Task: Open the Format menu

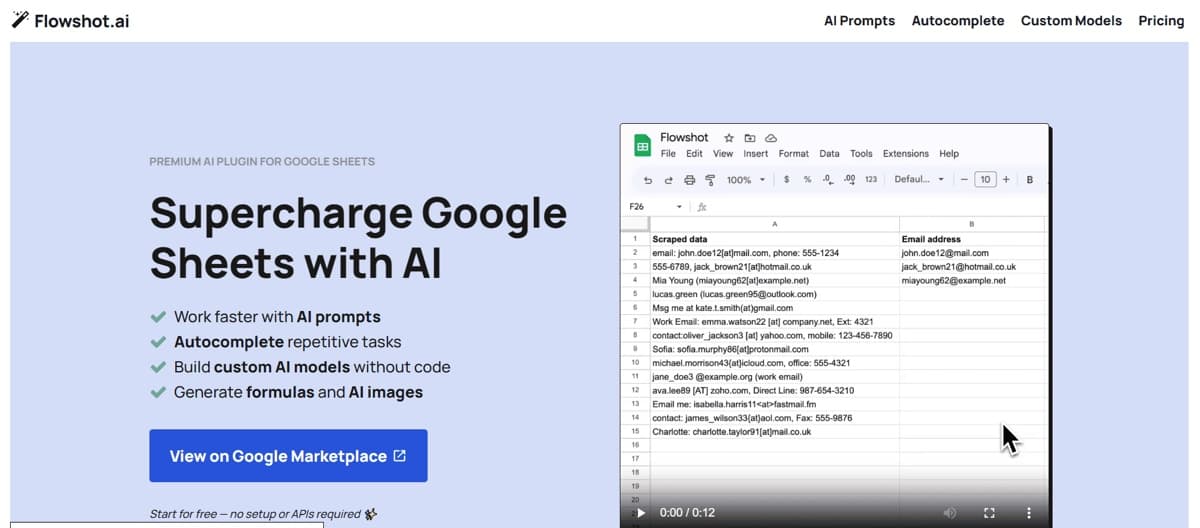Action: point(794,154)
